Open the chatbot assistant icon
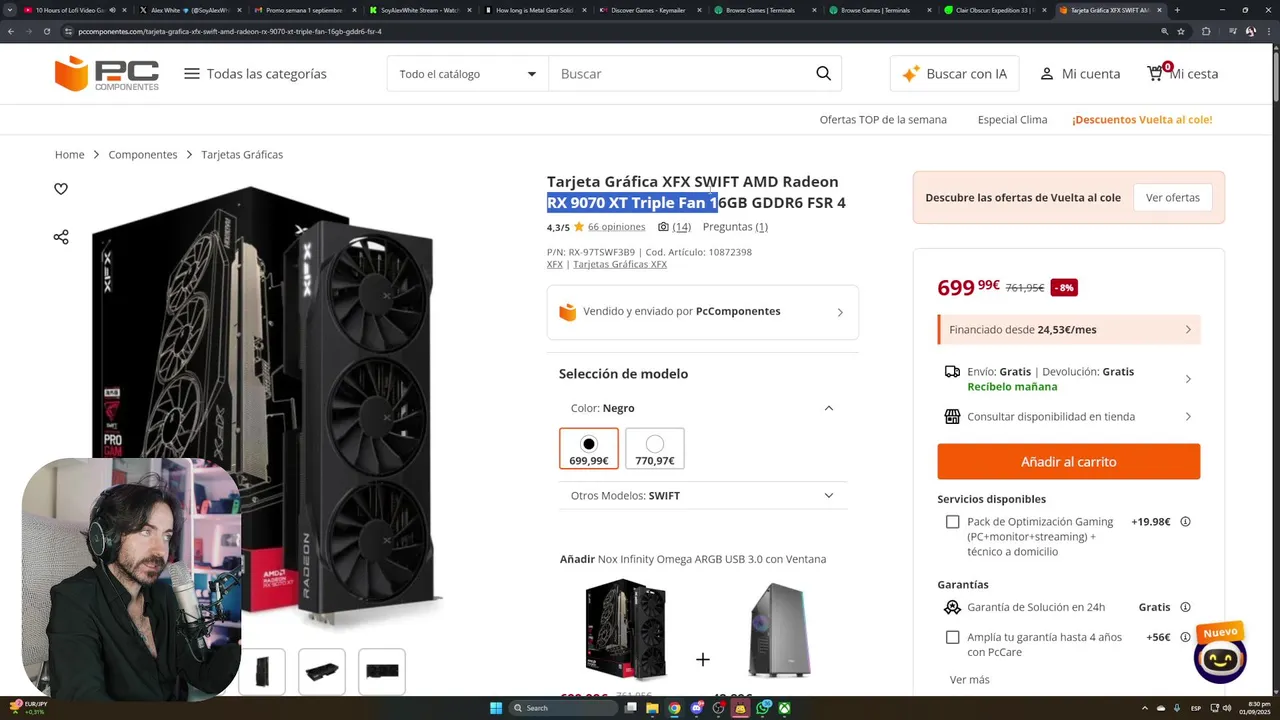Viewport: 1280px width, 720px height. 1220,657
